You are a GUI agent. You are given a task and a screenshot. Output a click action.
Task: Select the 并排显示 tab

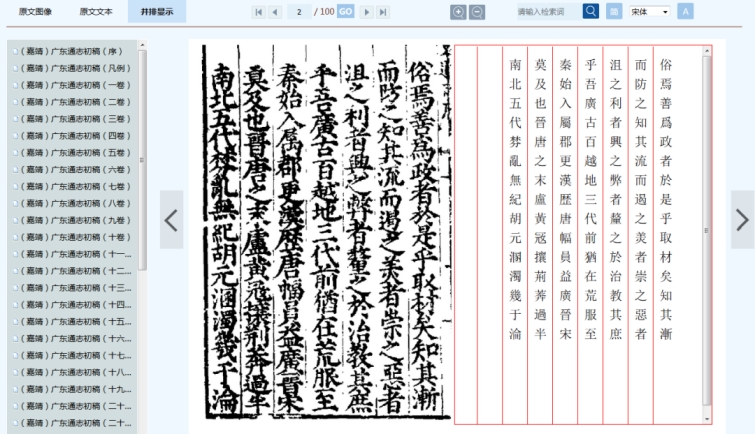coord(156,12)
